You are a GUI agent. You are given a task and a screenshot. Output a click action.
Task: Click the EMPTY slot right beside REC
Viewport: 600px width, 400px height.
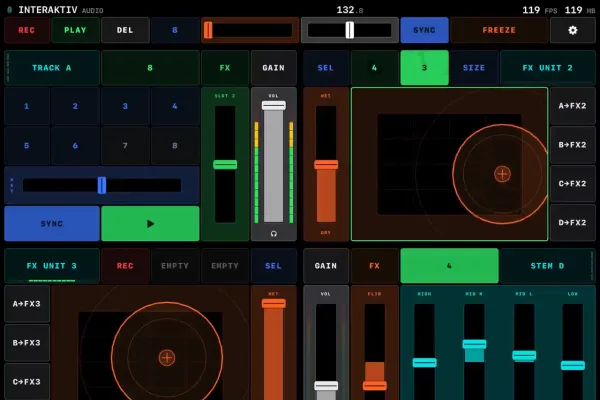coord(175,266)
